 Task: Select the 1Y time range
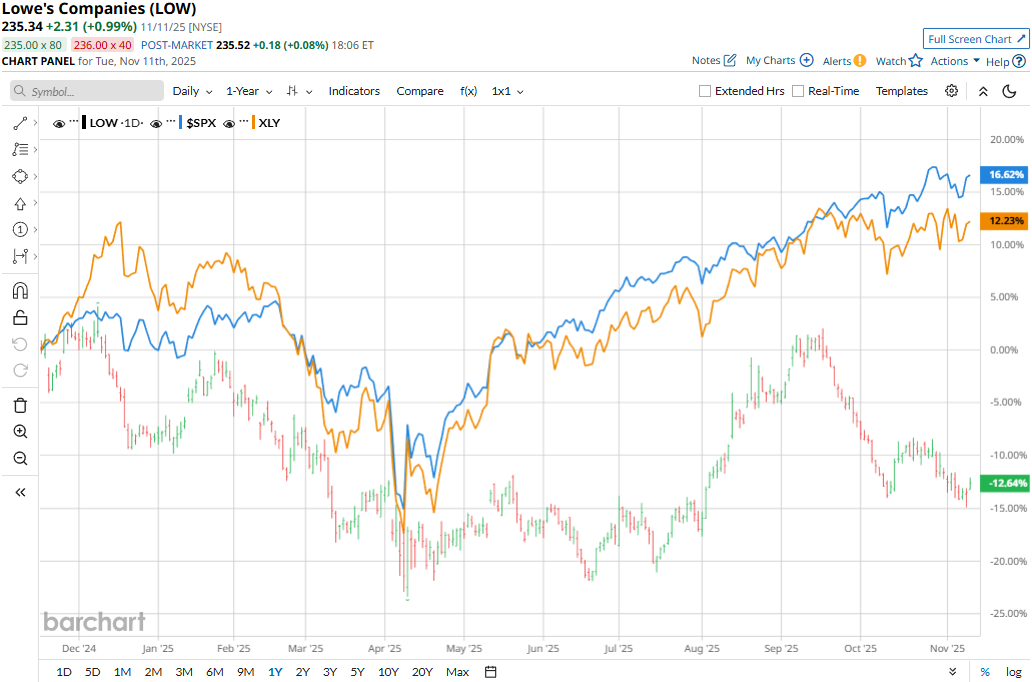275,671
